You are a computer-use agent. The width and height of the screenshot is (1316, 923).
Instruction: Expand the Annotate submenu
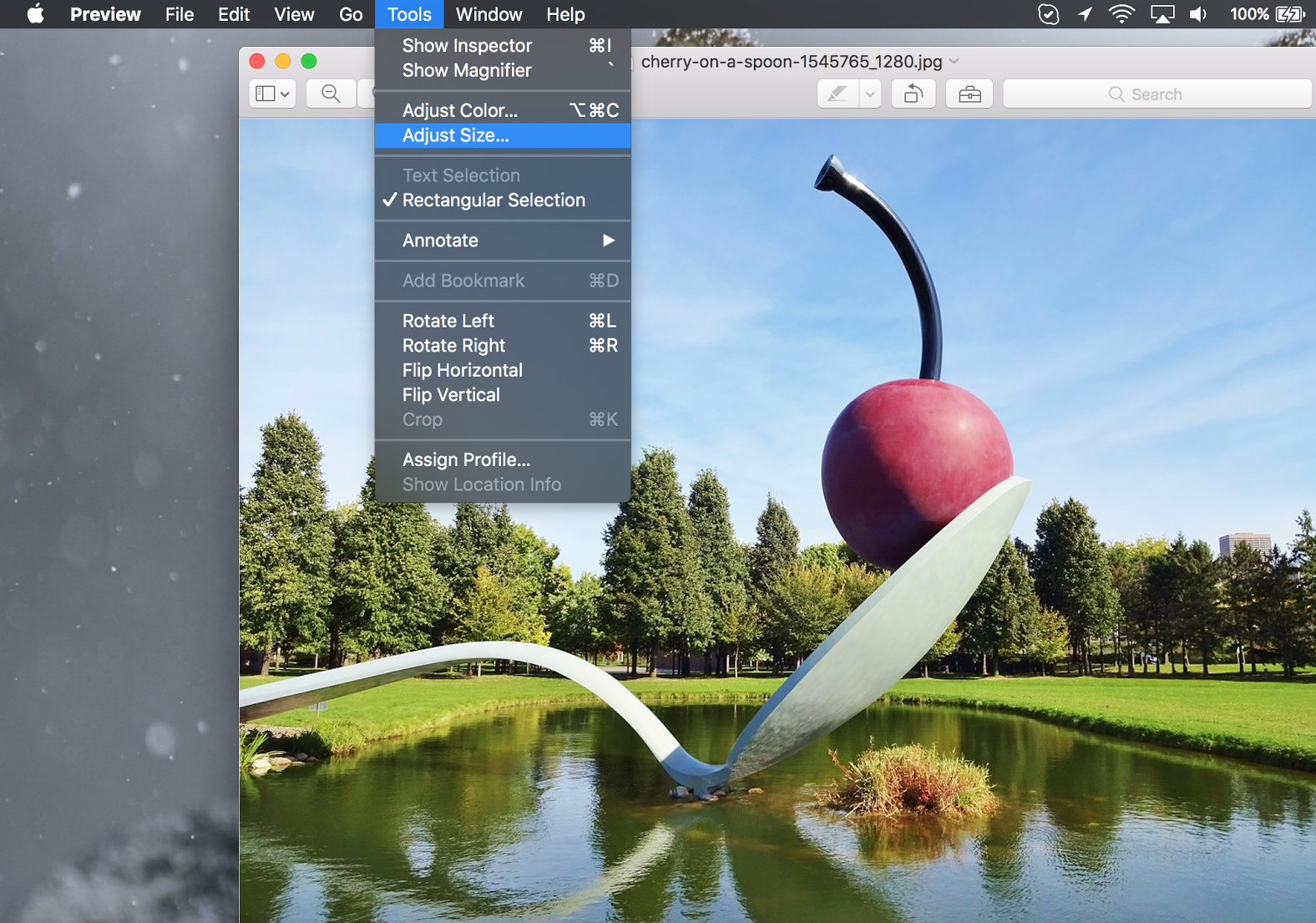(503, 241)
